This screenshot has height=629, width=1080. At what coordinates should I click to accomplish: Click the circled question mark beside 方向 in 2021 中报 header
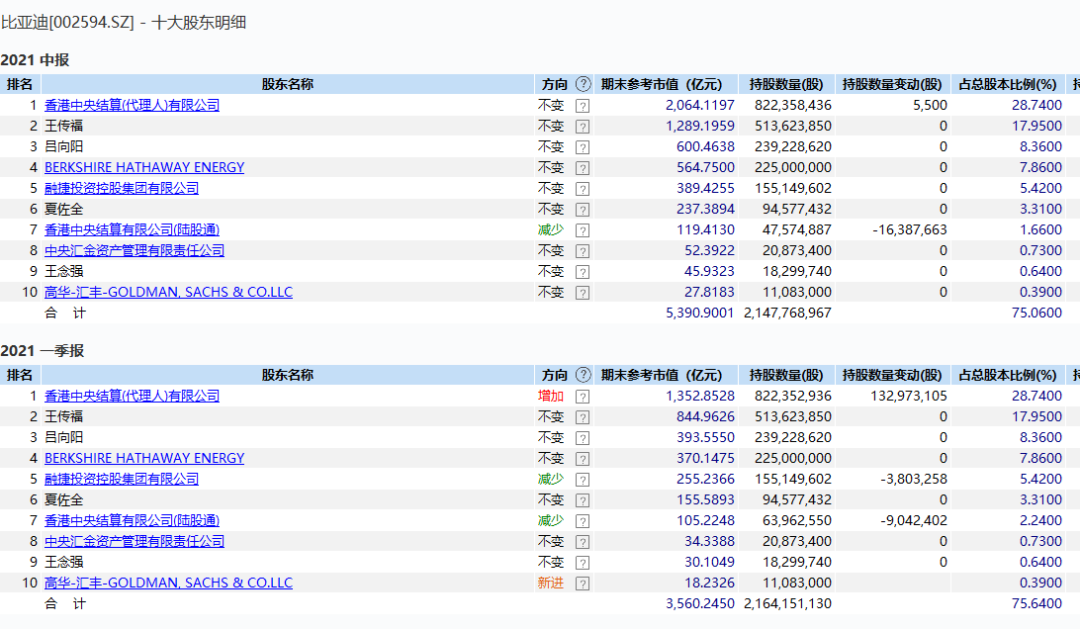[x=583, y=85]
